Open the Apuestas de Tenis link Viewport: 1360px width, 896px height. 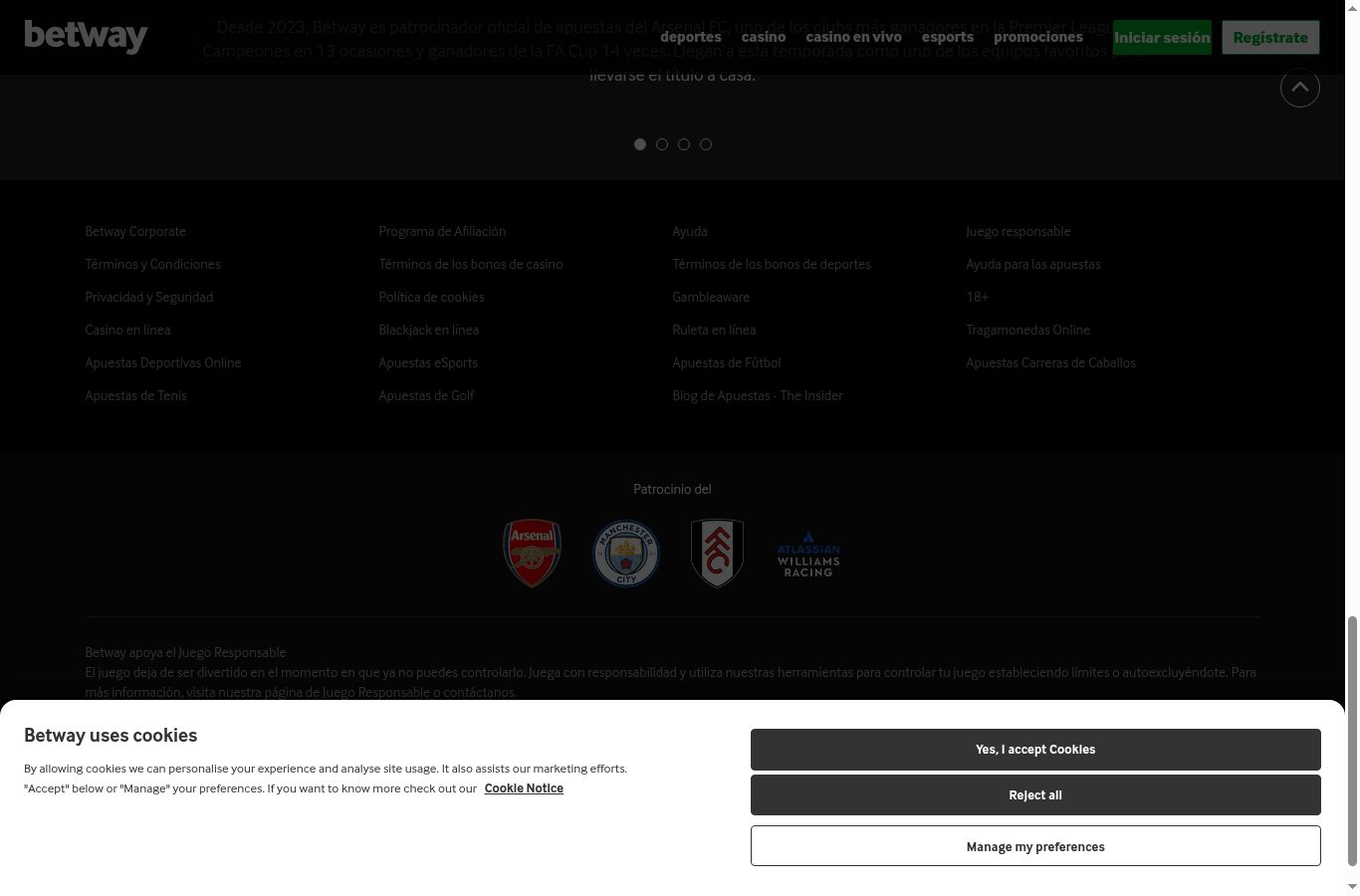pyautogui.click(x=136, y=395)
